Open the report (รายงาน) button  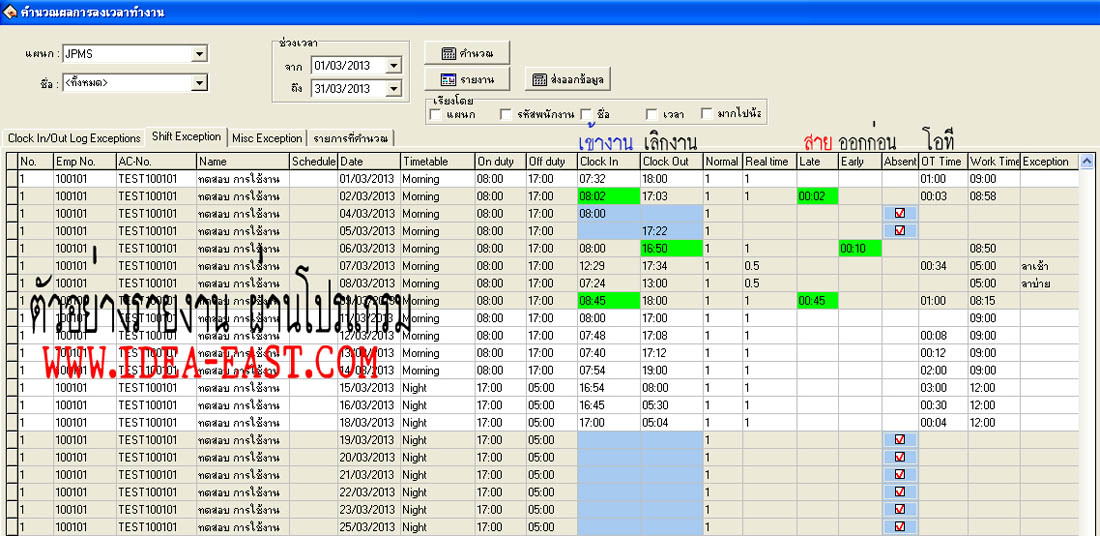point(466,79)
